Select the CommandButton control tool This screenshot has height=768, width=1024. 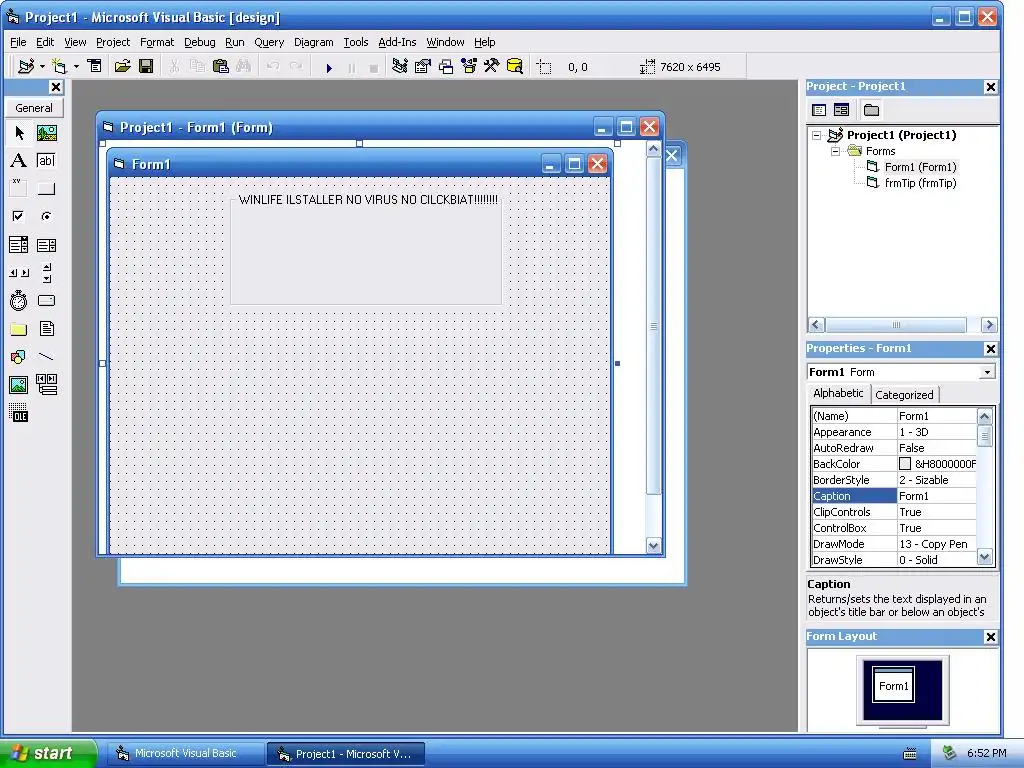pos(46,189)
